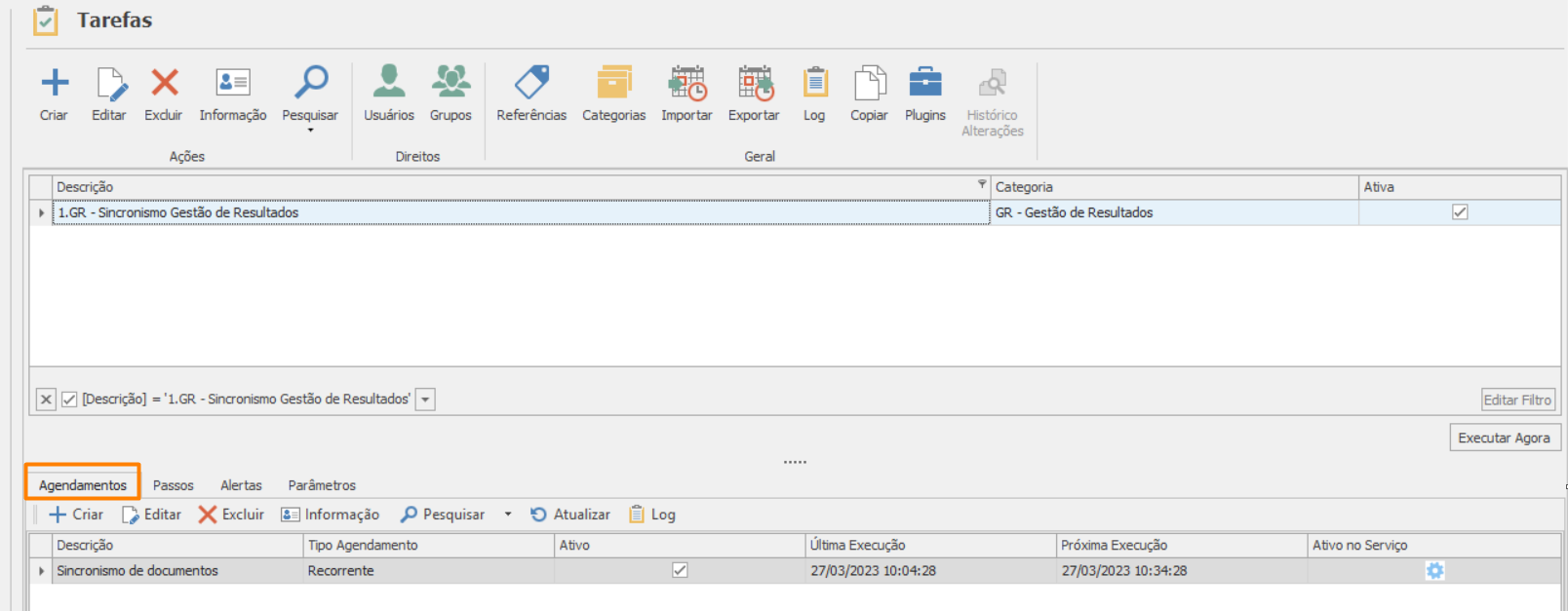Click the Criar plus icon in the ribbon
The image size is (1568, 611).
(x=55, y=83)
